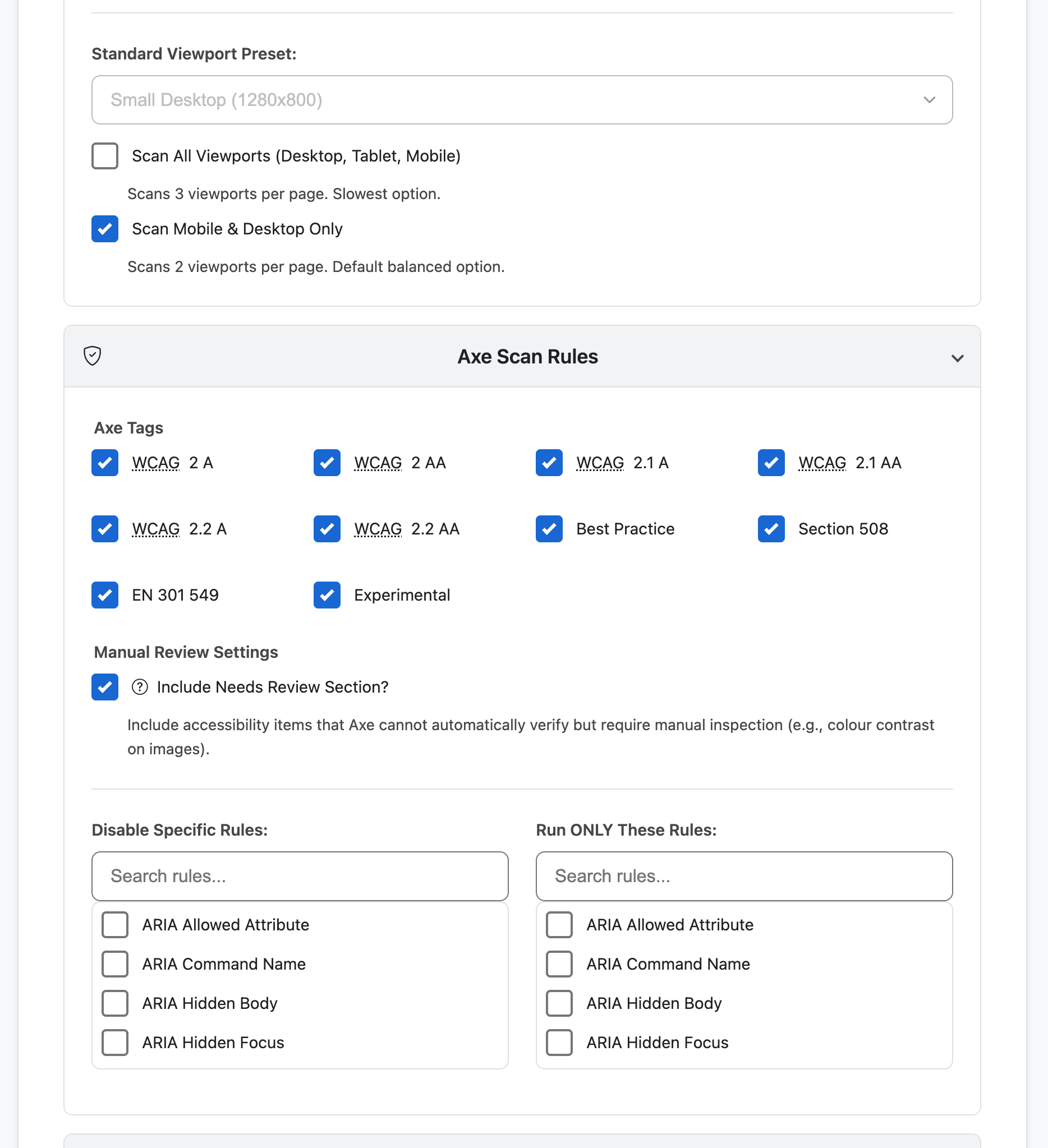This screenshot has width=1048, height=1148.
Task: Uncheck the WCAG 2.2 AA tag
Action: pyautogui.click(x=327, y=528)
